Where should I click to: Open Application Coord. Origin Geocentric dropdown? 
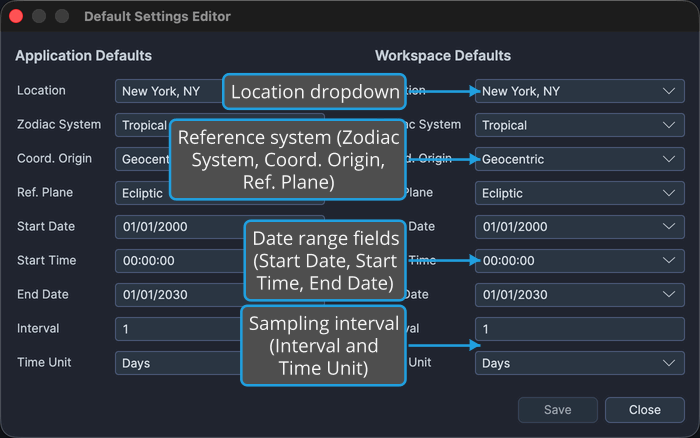click(x=142, y=159)
